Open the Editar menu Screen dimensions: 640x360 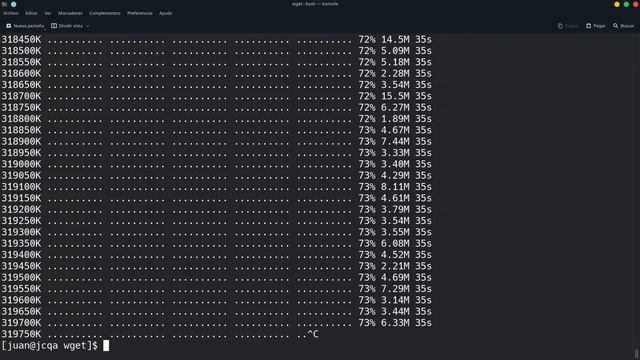pos(31,13)
